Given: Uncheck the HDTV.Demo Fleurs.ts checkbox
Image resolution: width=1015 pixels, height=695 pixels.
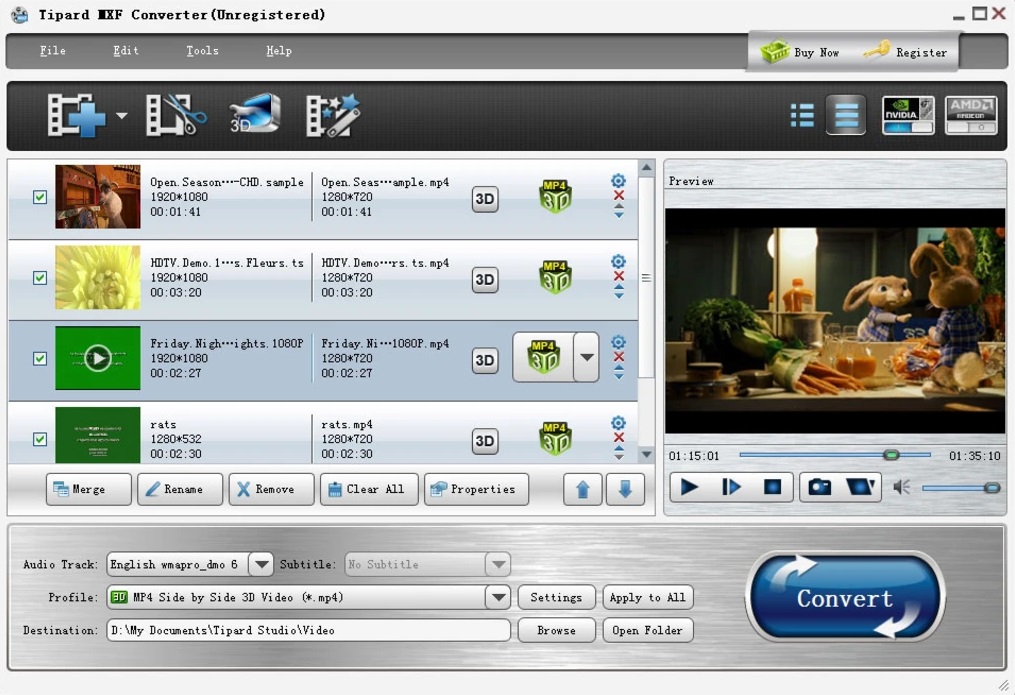Looking at the screenshot, I should (x=40, y=278).
